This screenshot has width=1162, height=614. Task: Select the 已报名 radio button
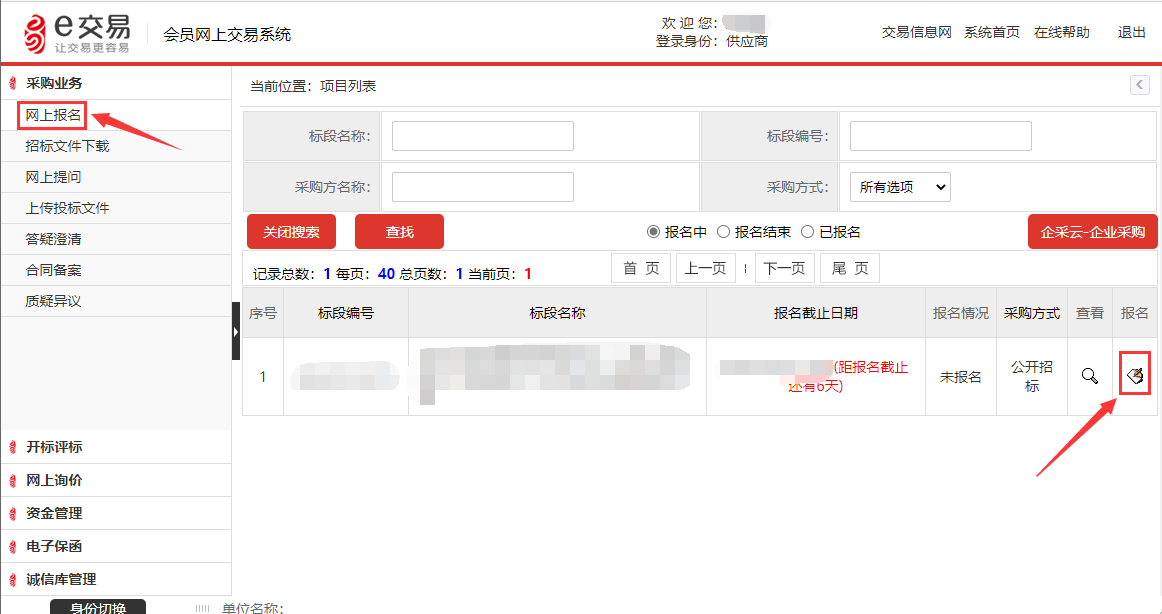pyautogui.click(x=808, y=232)
